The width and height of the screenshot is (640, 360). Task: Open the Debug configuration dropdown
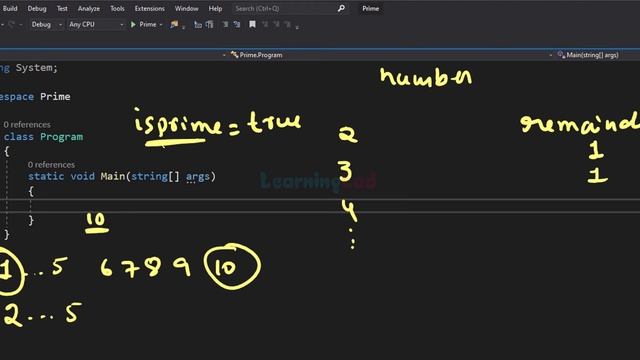[x=46, y=24]
